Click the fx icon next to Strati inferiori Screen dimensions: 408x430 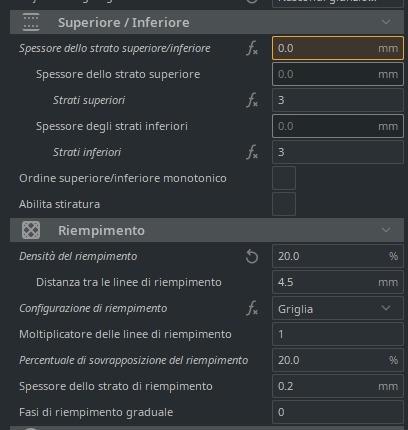click(x=252, y=152)
